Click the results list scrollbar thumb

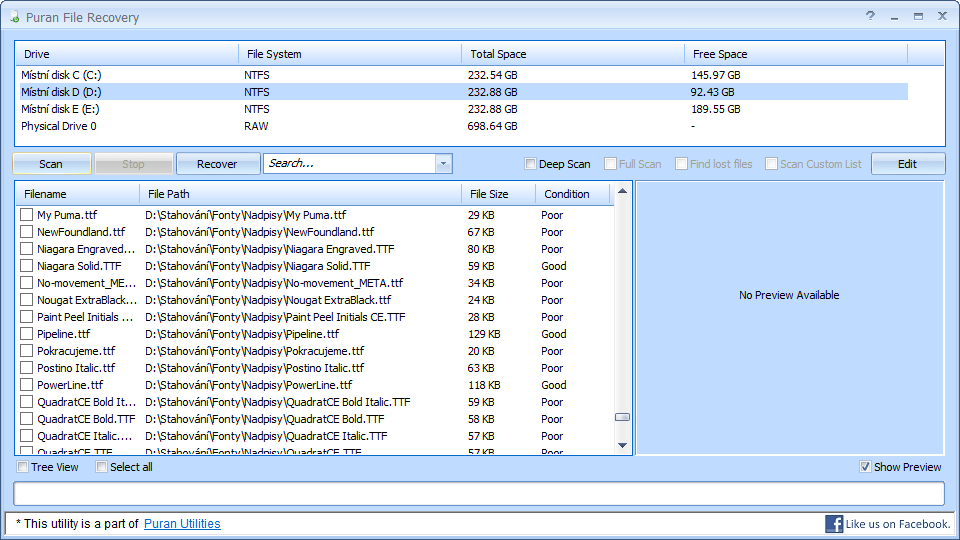(622, 417)
